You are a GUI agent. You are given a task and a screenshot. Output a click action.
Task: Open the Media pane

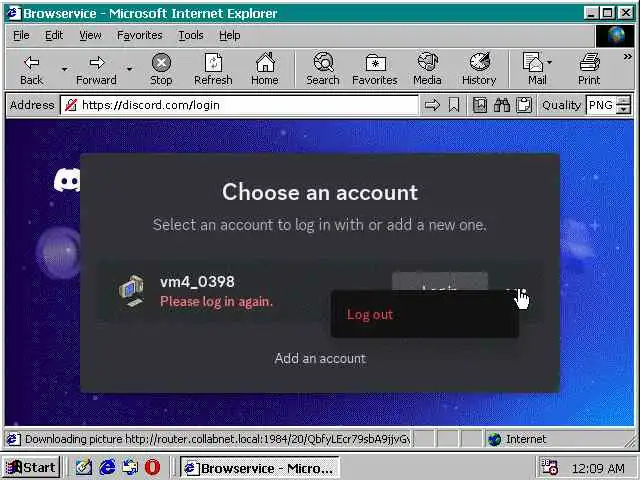click(427, 69)
